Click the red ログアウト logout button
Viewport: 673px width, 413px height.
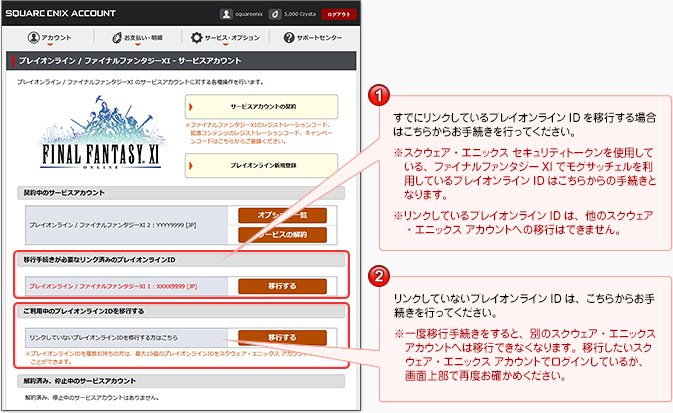339,14
